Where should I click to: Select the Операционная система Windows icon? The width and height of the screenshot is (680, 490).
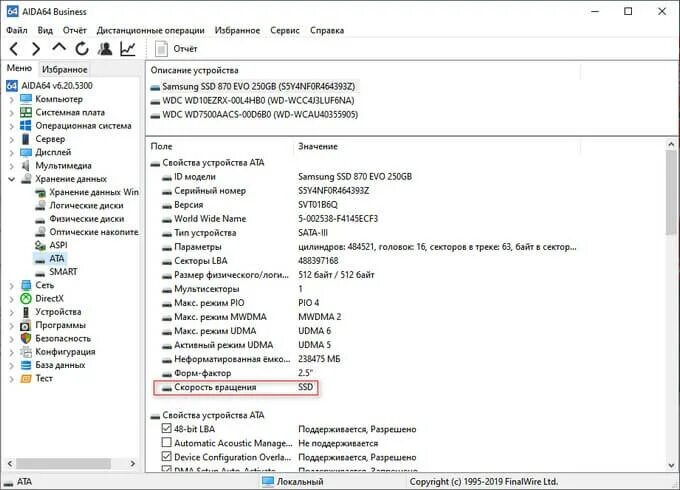pyautogui.click(x=26, y=126)
